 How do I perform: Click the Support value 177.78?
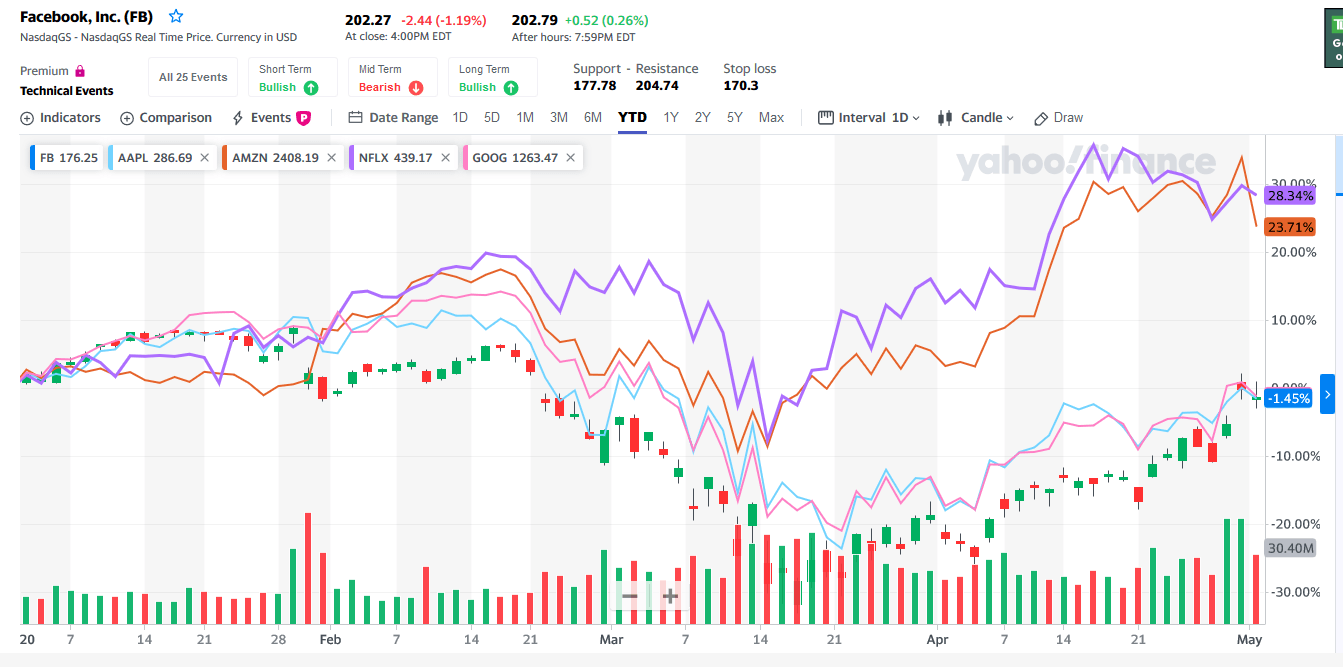595,86
